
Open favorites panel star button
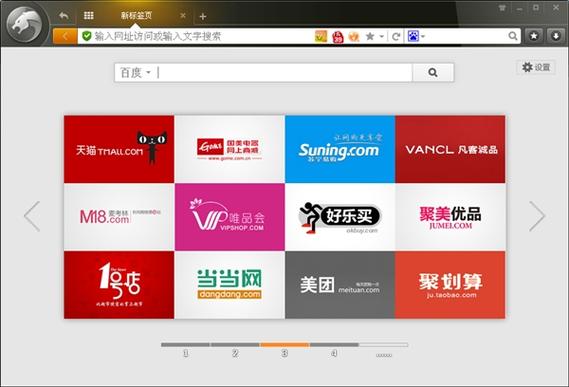tap(534, 36)
